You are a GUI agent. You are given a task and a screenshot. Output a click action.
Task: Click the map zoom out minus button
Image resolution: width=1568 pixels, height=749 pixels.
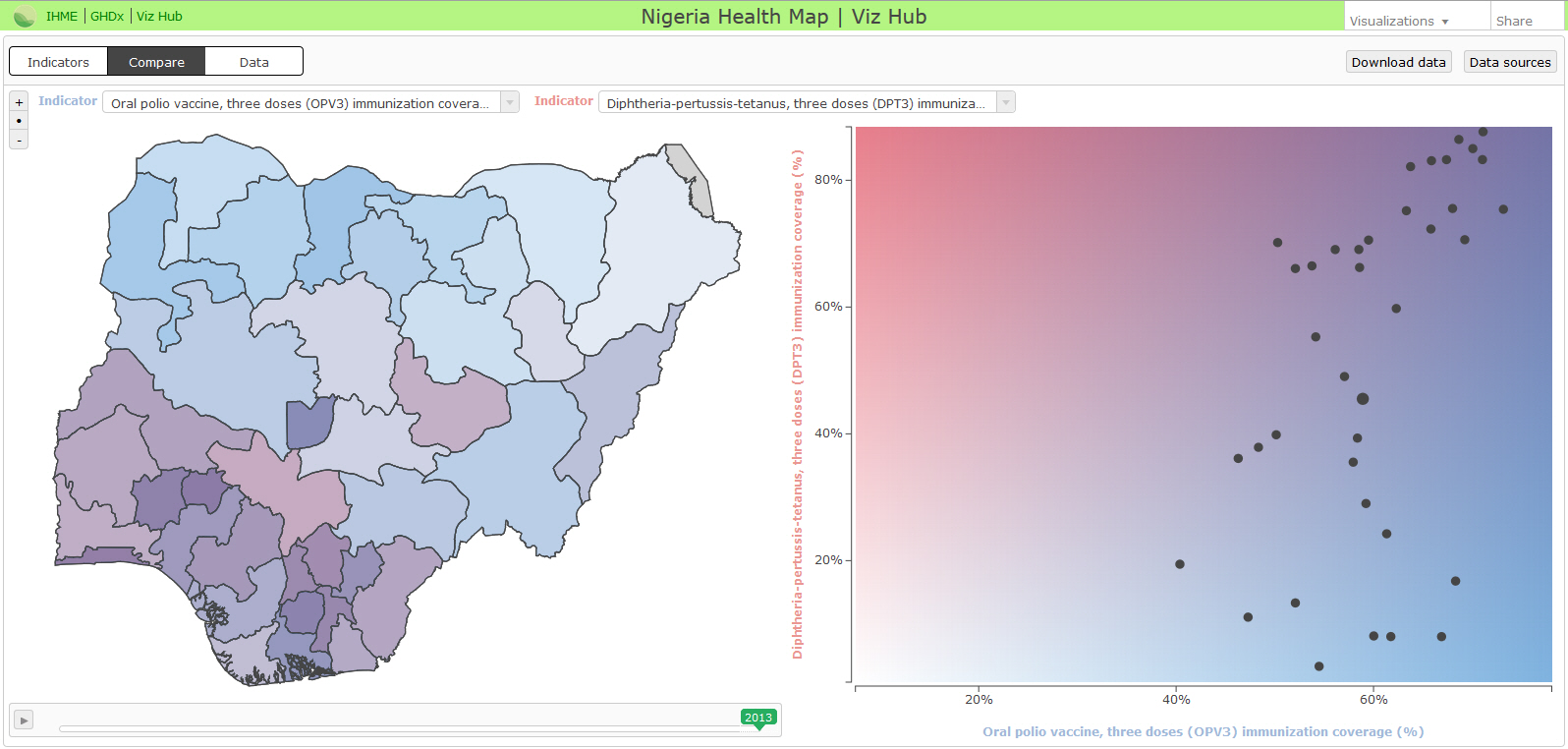coord(19,140)
